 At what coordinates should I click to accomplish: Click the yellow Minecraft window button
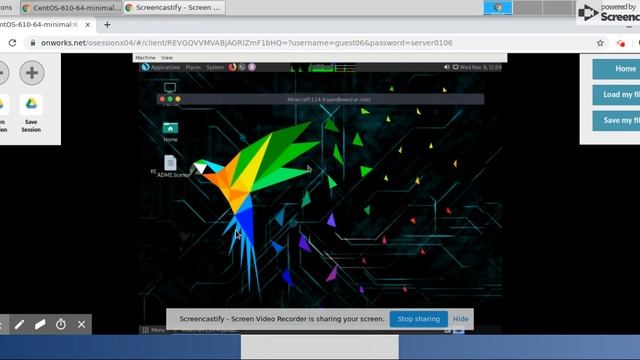click(x=178, y=99)
